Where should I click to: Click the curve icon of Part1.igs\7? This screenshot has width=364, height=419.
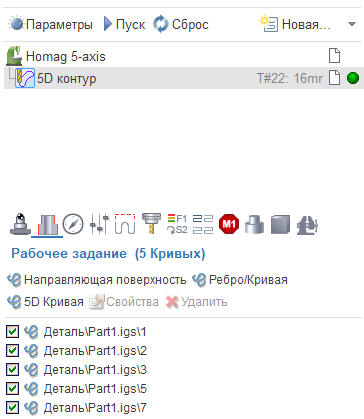pyautogui.click(x=31, y=408)
